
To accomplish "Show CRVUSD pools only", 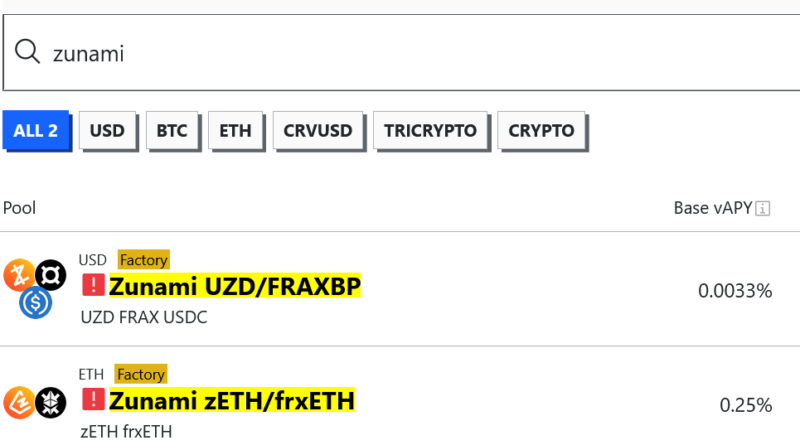I will (317, 130).
